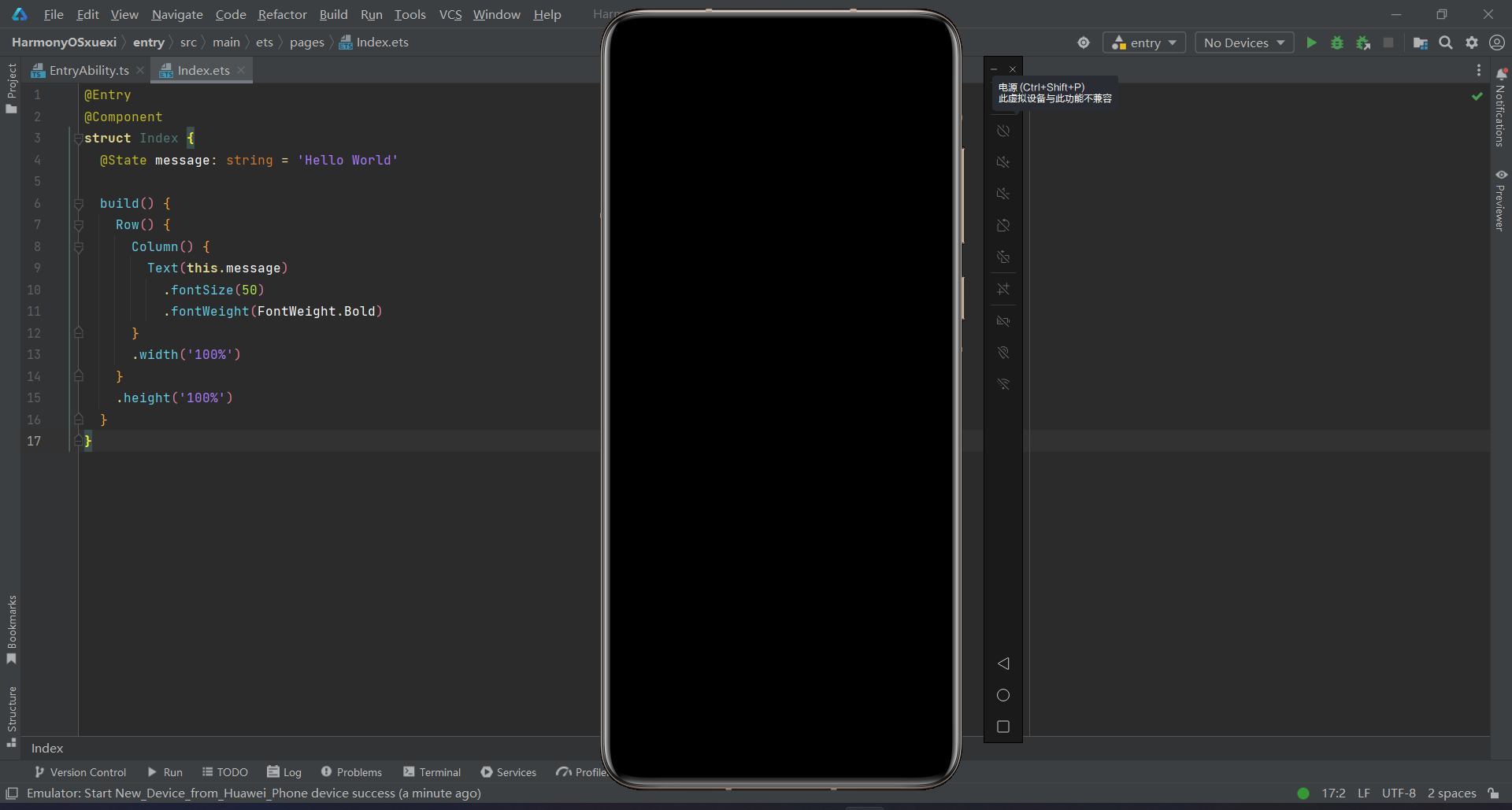
Task: Click emulator volume up icon
Action: pyautogui.click(x=1003, y=162)
